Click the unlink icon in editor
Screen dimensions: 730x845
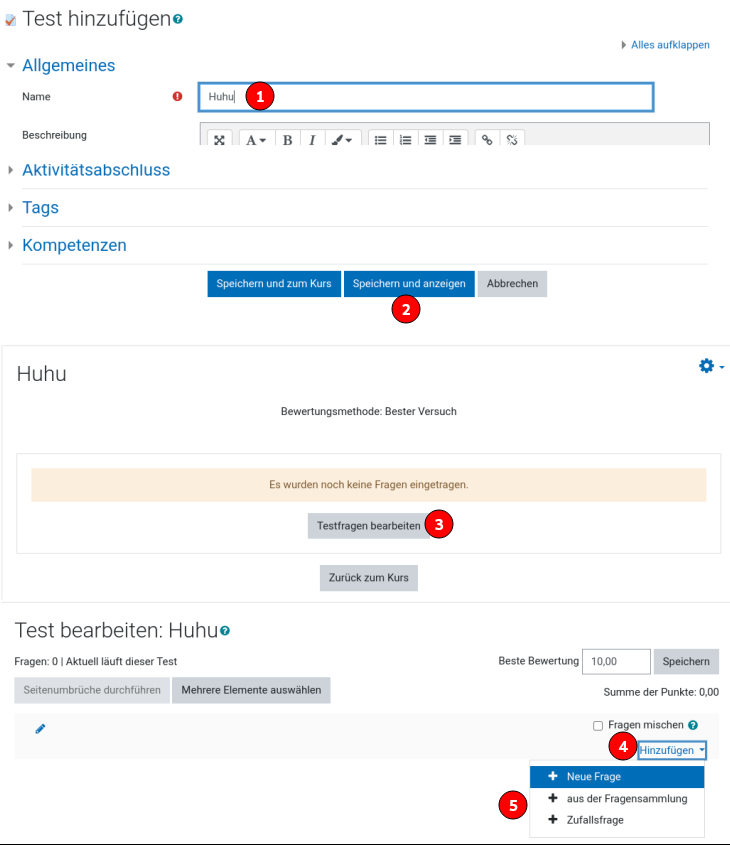coord(511,140)
